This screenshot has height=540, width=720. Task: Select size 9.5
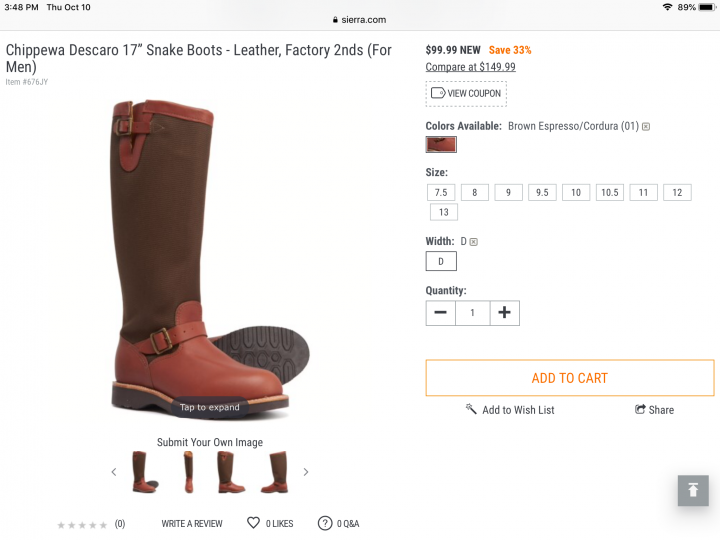(x=542, y=192)
